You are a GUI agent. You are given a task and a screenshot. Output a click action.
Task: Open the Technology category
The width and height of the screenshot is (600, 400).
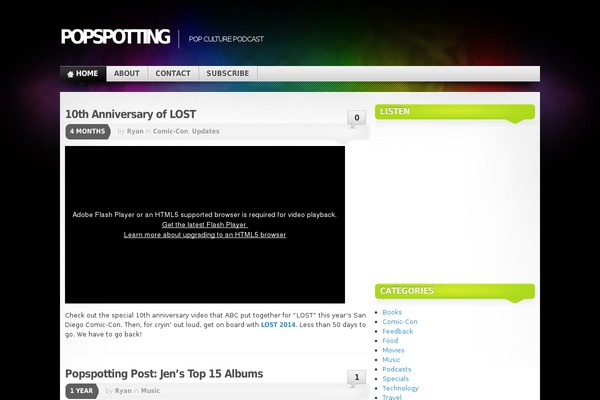[400, 388]
